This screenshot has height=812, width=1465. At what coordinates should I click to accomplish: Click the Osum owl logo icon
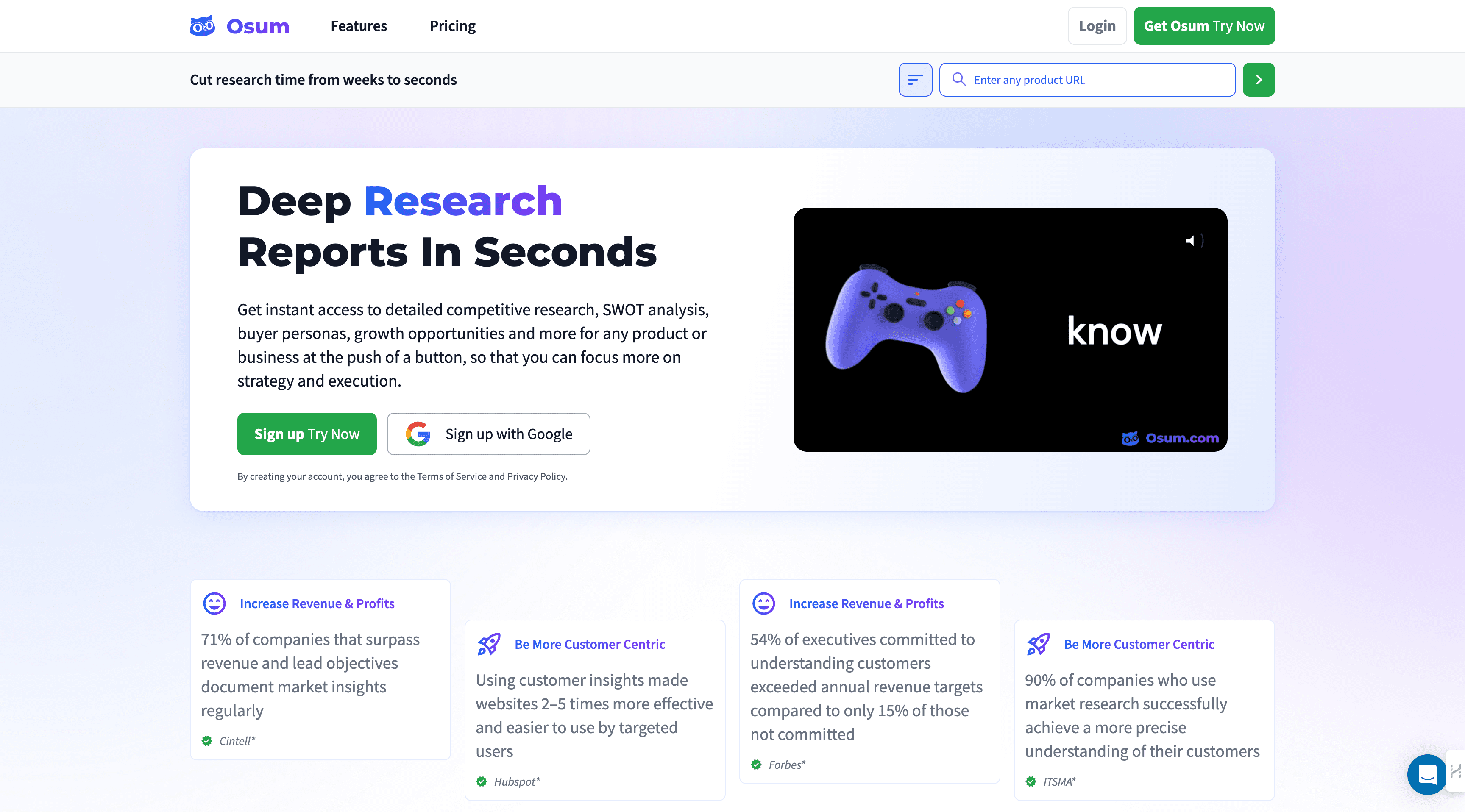tap(203, 25)
